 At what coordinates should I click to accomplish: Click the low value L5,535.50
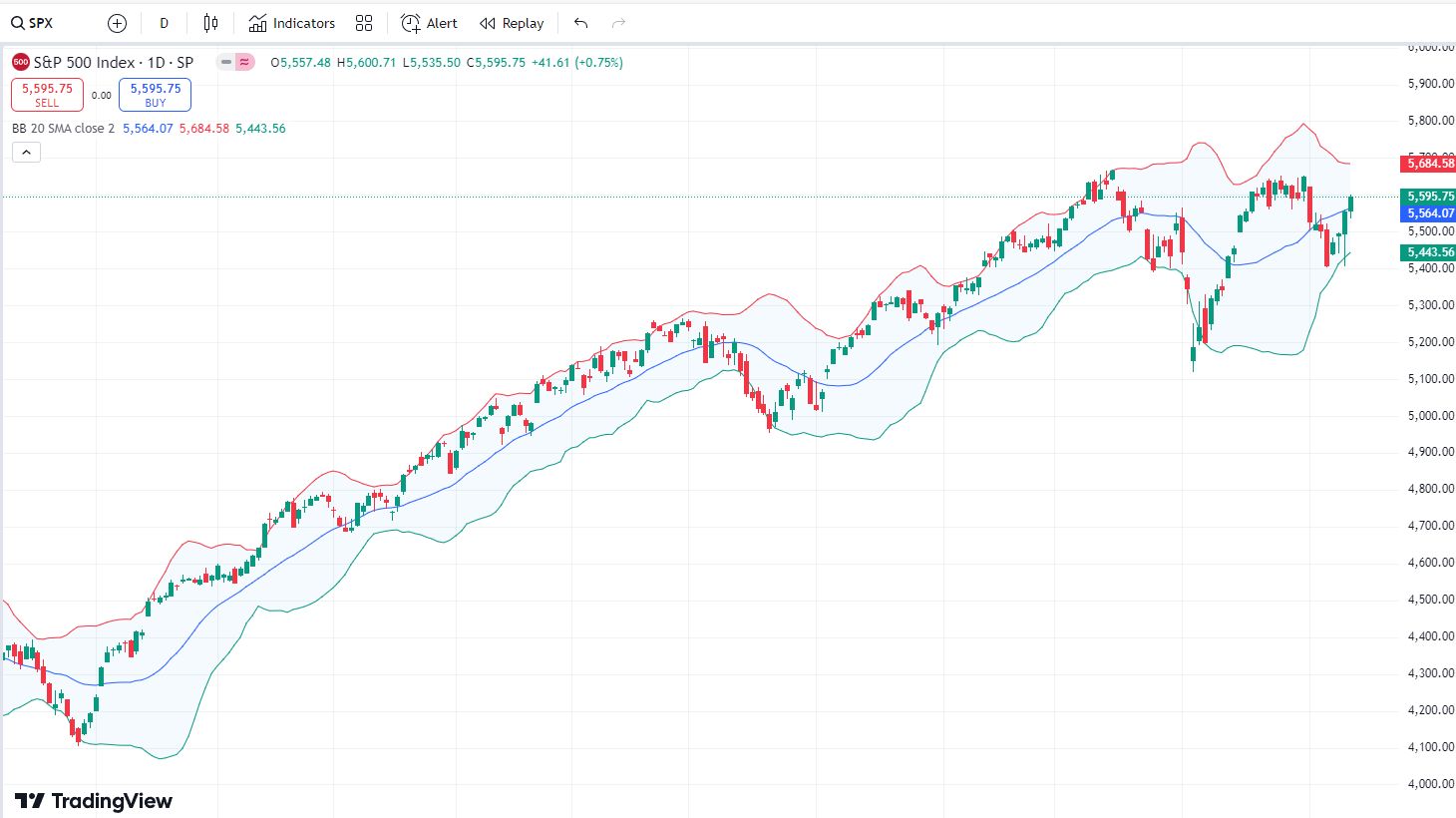coord(432,62)
